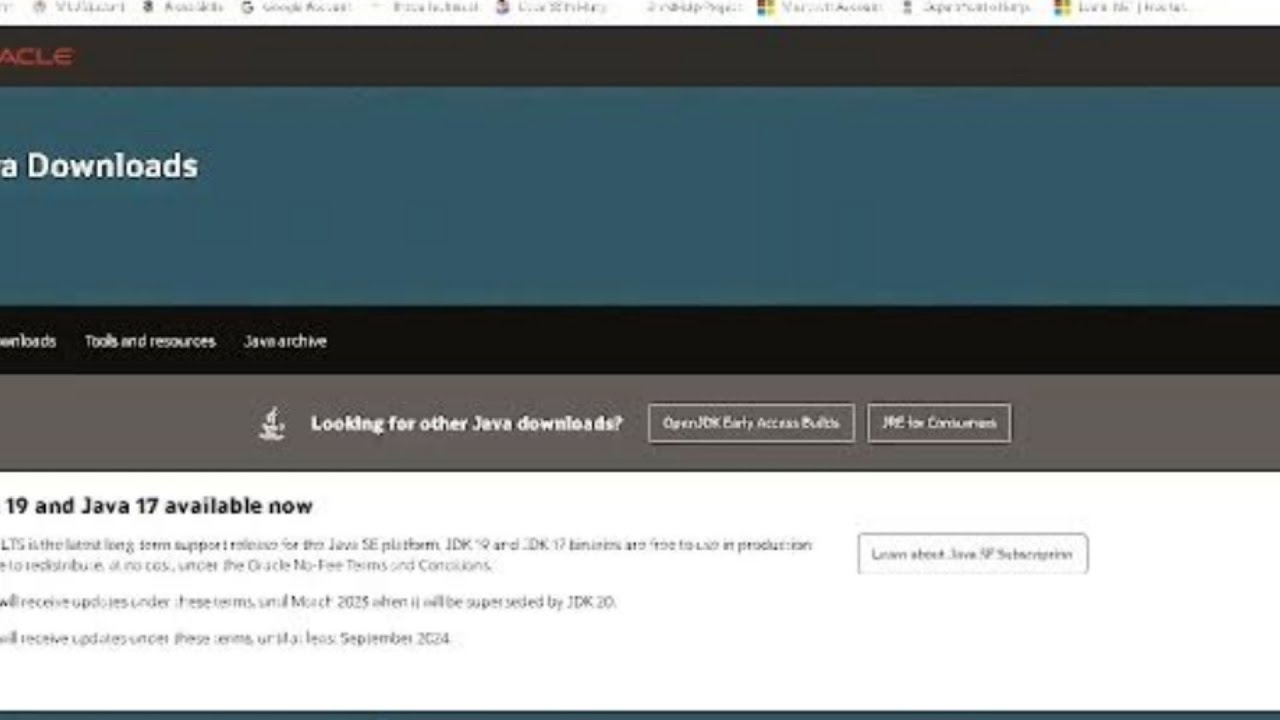
Task: Click 'Looking for other Java downloads?' text
Action: point(466,423)
